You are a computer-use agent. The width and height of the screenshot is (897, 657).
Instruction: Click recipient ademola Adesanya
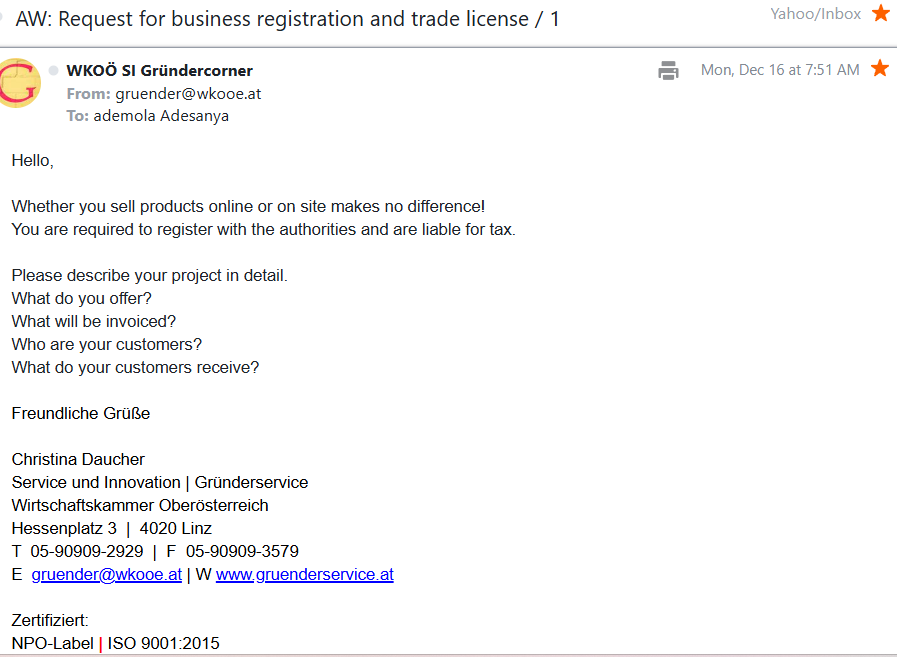click(161, 116)
